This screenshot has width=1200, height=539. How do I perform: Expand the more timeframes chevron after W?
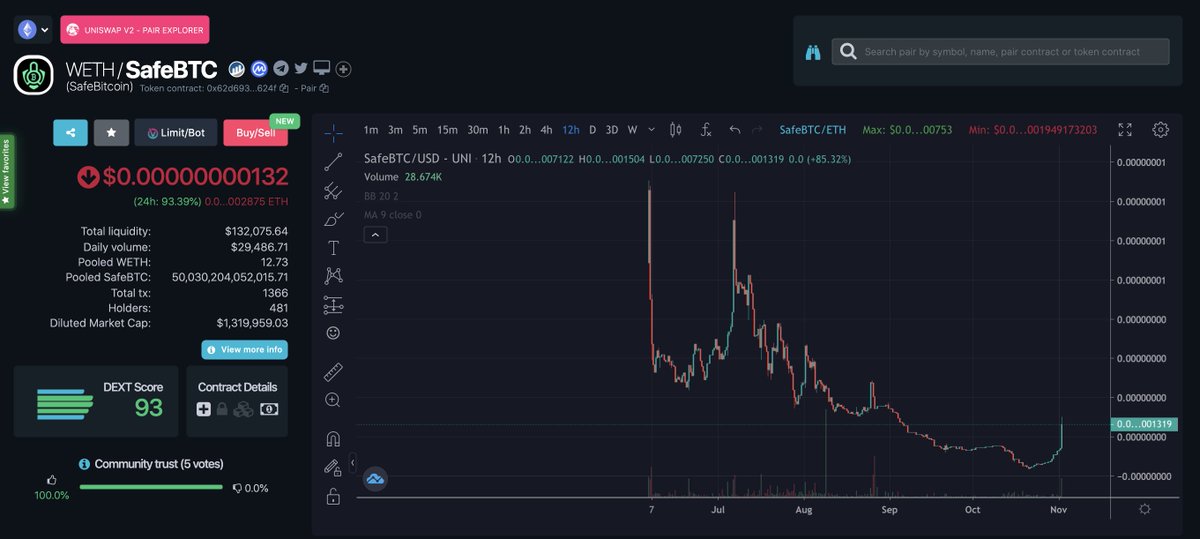pyautogui.click(x=652, y=130)
